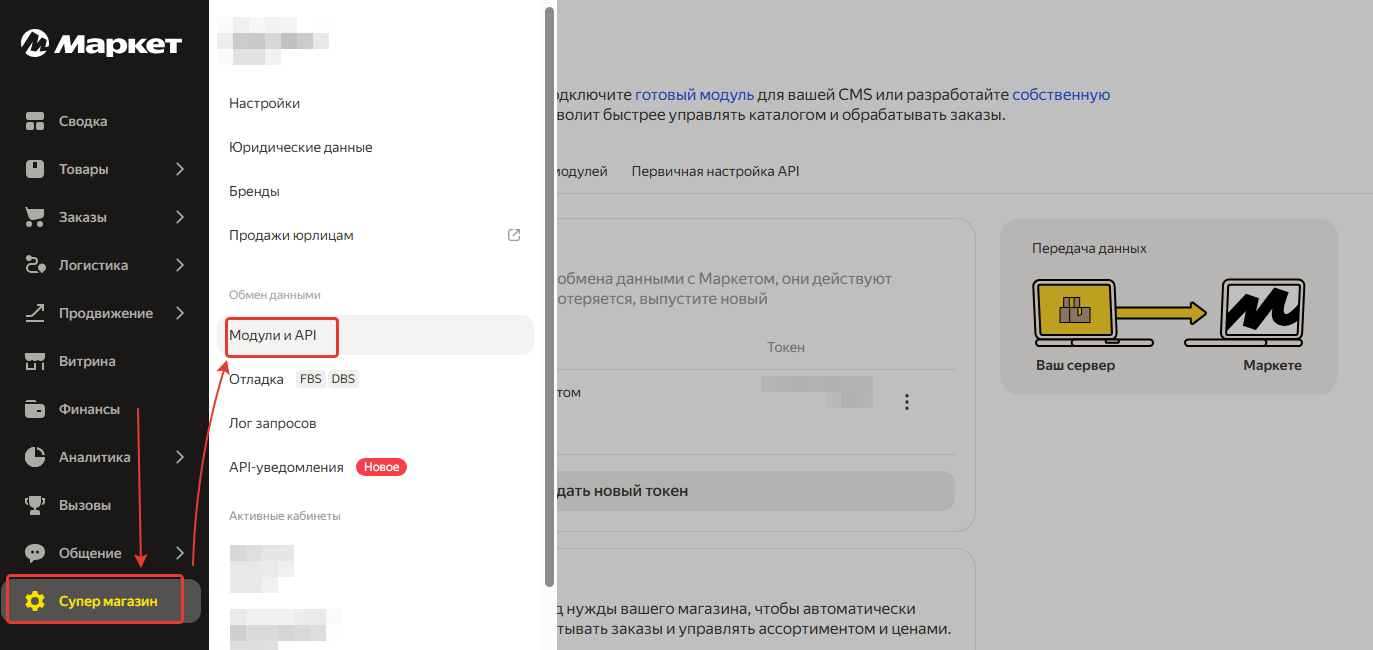Expand the Общение submenu chevron
The image size is (1373, 650).
180,553
